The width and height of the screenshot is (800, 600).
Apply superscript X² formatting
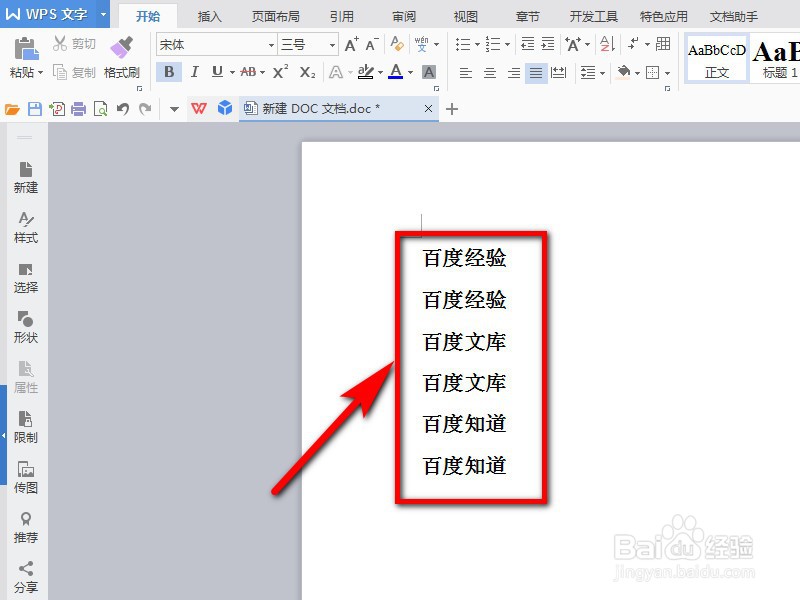[280, 72]
